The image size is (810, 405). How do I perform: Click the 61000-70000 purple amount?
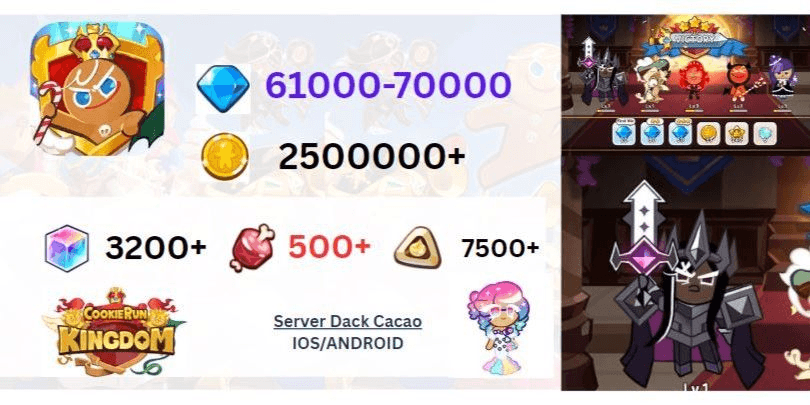click(x=388, y=85)
